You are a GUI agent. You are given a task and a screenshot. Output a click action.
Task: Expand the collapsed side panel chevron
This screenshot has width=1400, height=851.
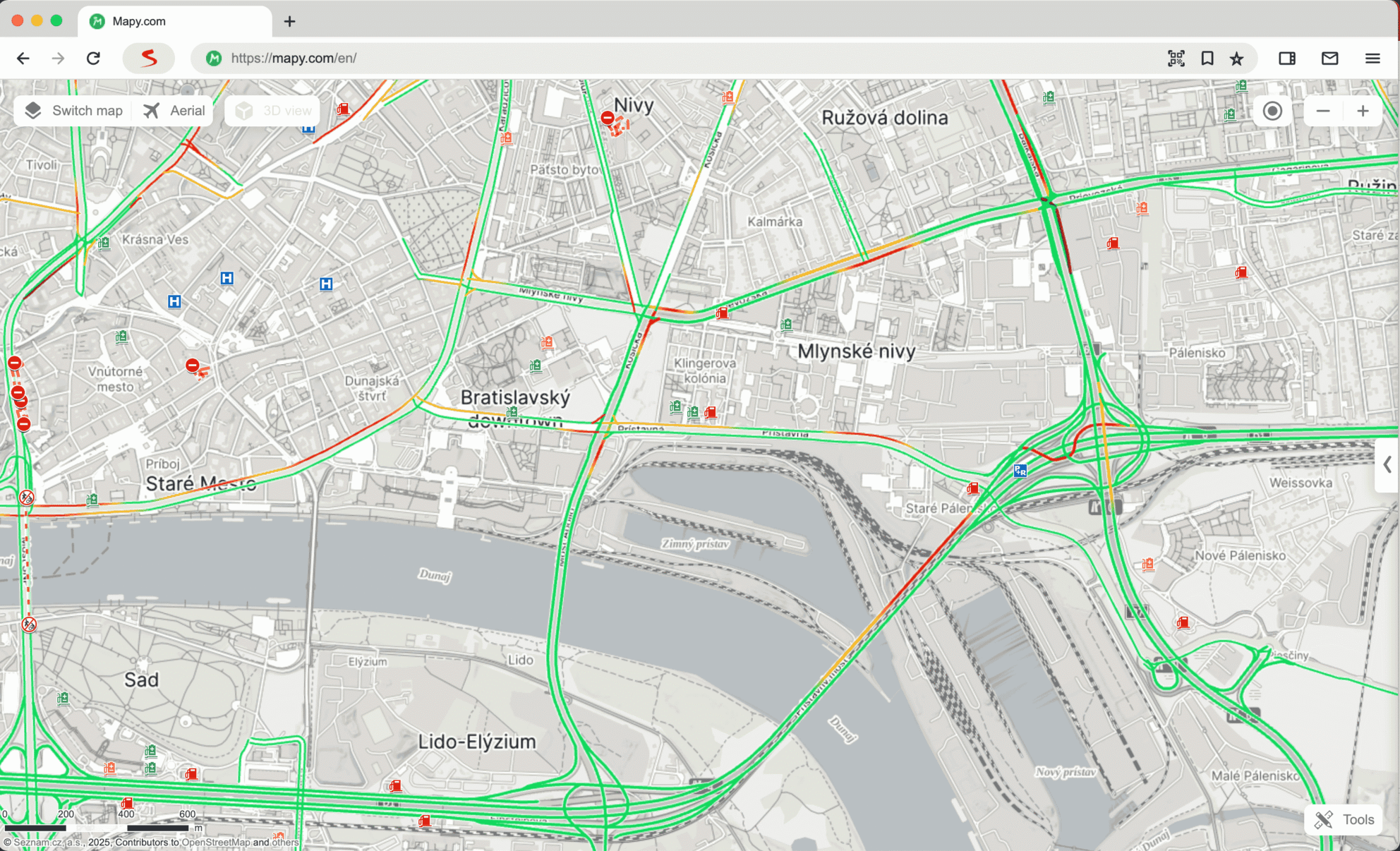(1387, 464)
